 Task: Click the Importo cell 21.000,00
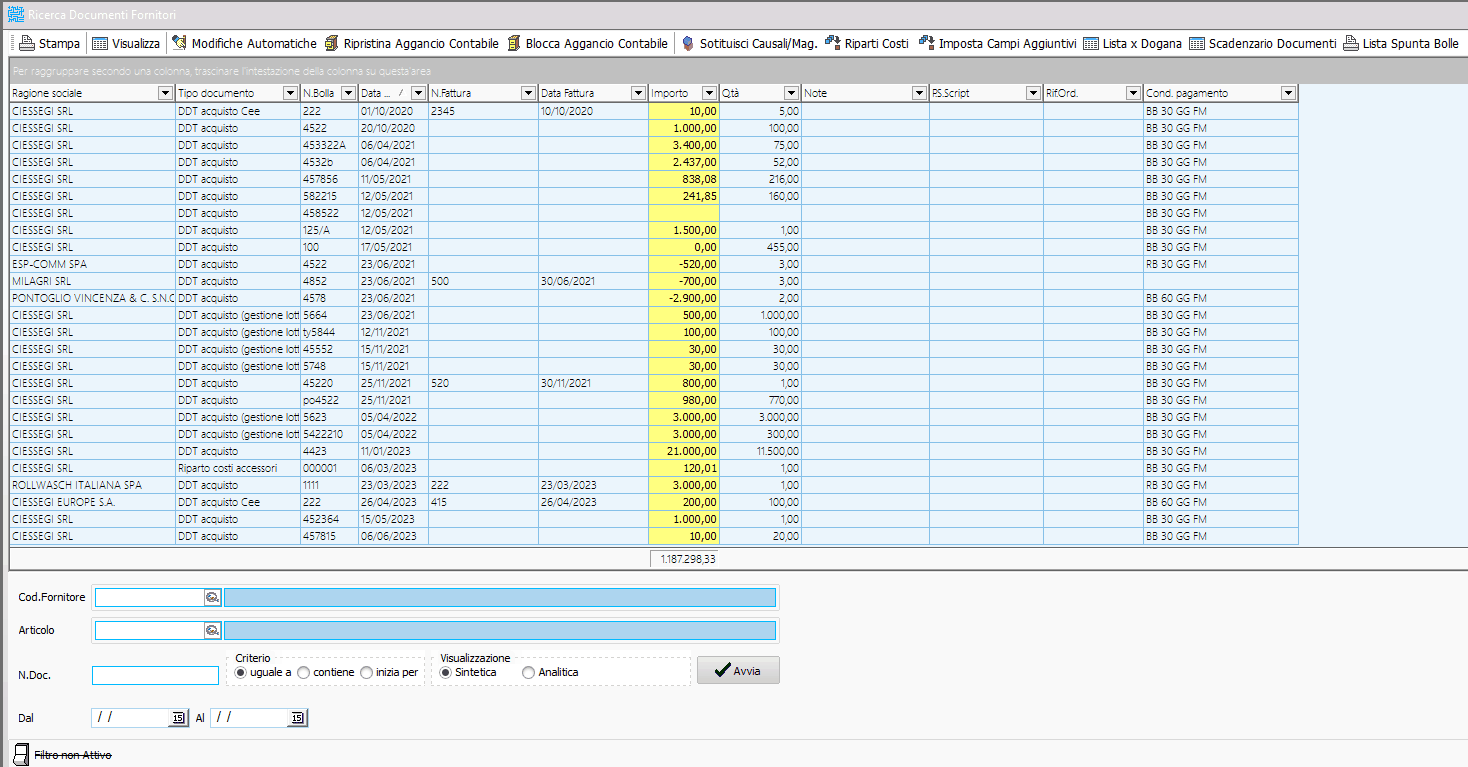point(684,451)
